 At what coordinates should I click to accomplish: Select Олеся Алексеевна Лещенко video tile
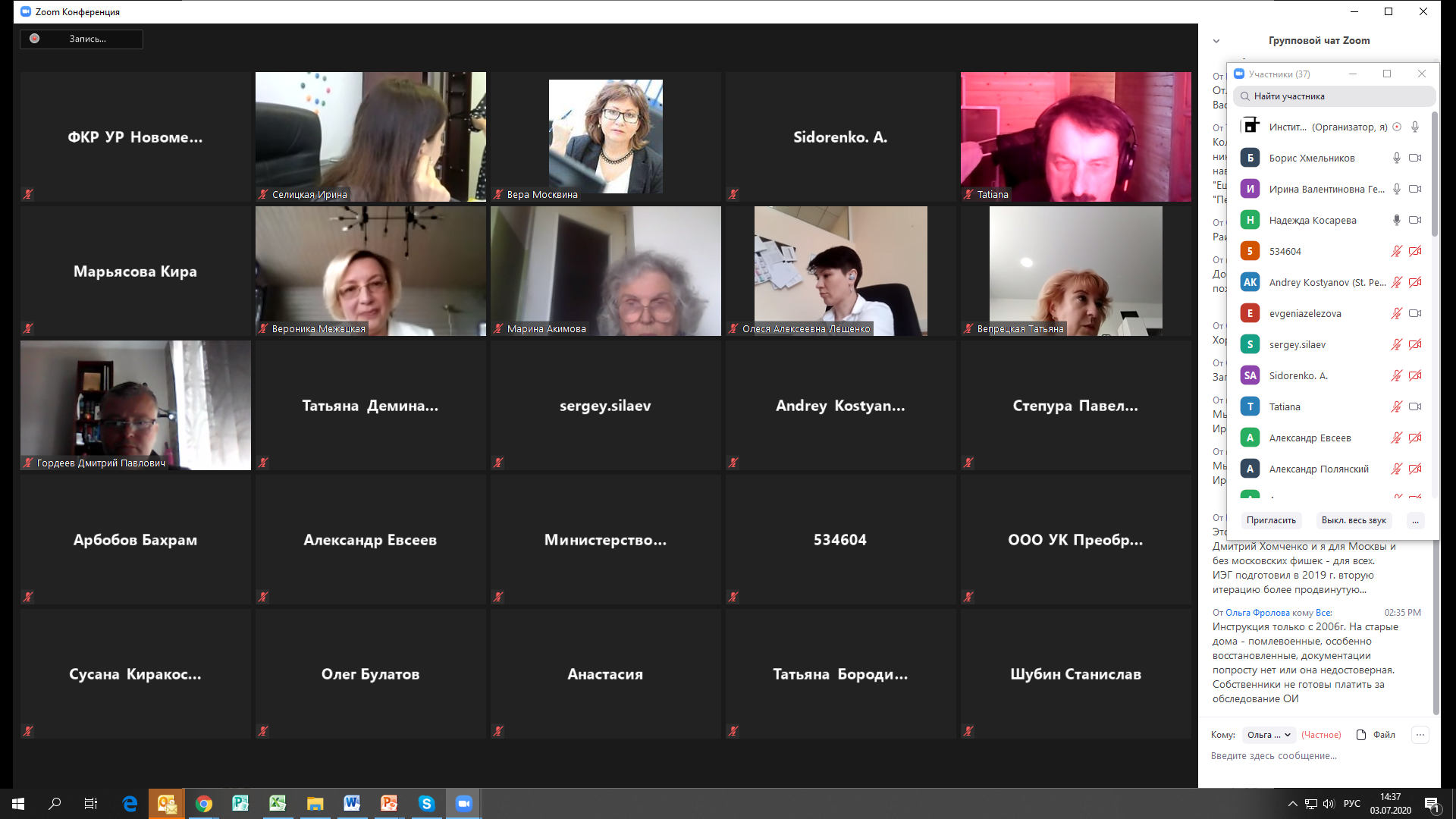tap(840, 271)
